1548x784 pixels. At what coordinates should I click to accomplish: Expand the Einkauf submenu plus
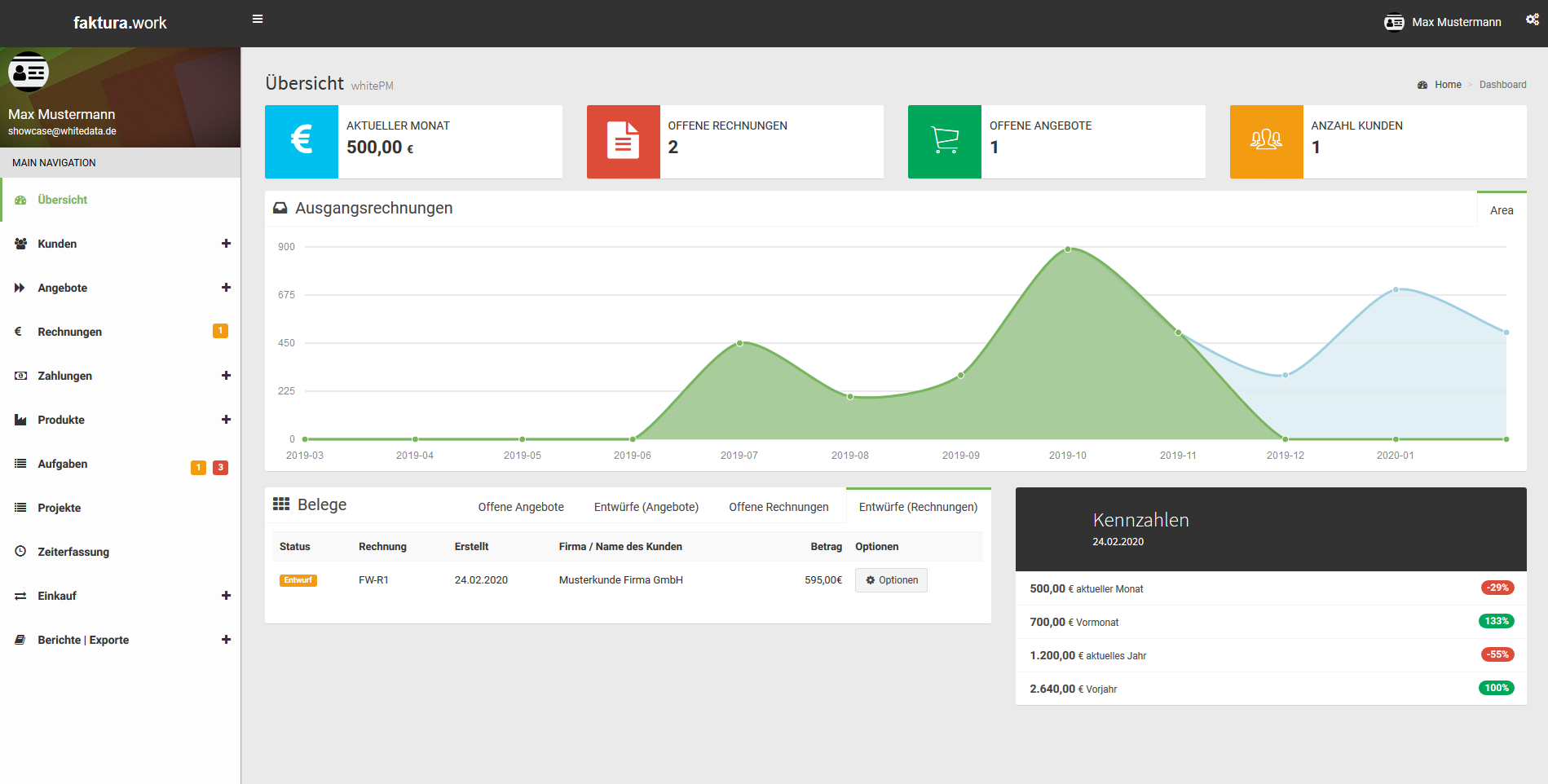tap(226, 596)
